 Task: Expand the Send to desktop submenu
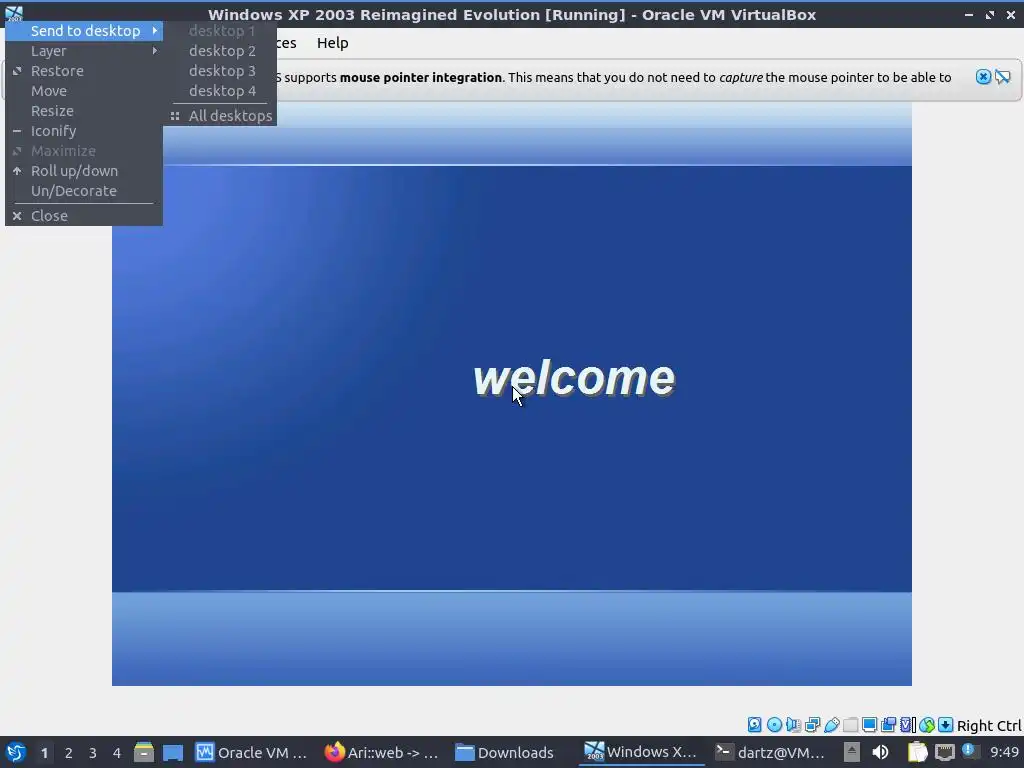coord(84,31)
